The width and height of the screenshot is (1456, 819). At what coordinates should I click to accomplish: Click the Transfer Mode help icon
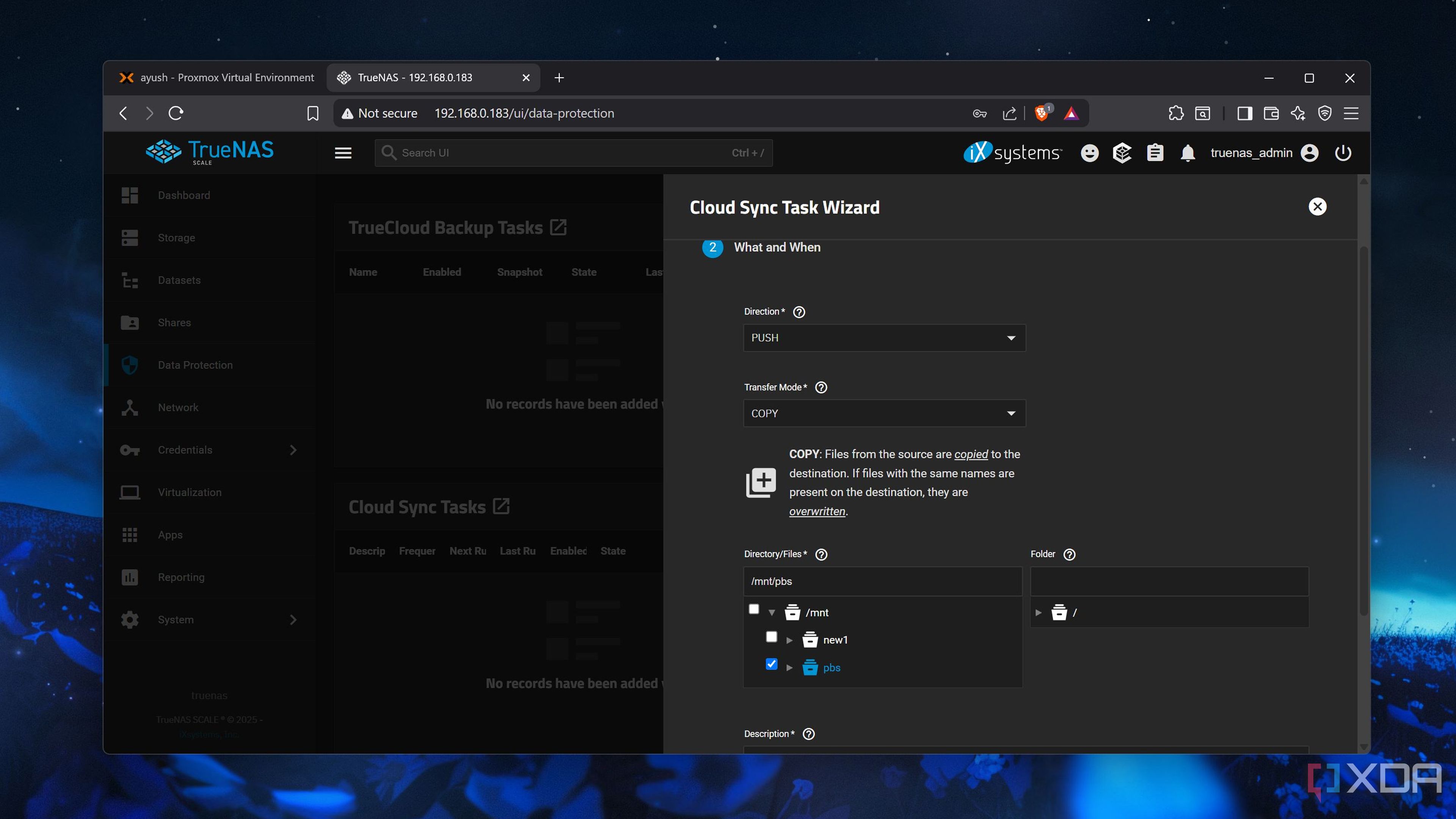pyautogui.click(x=821, y=387)
